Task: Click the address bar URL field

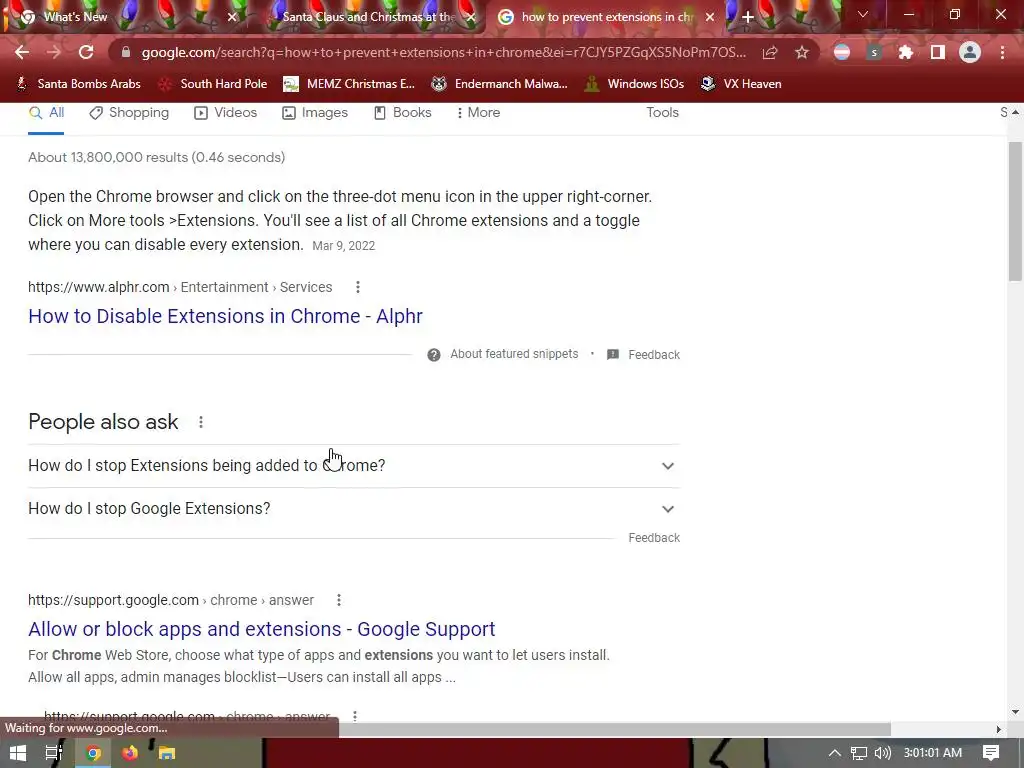Action: pyautogui.click(x=443, y=52)
